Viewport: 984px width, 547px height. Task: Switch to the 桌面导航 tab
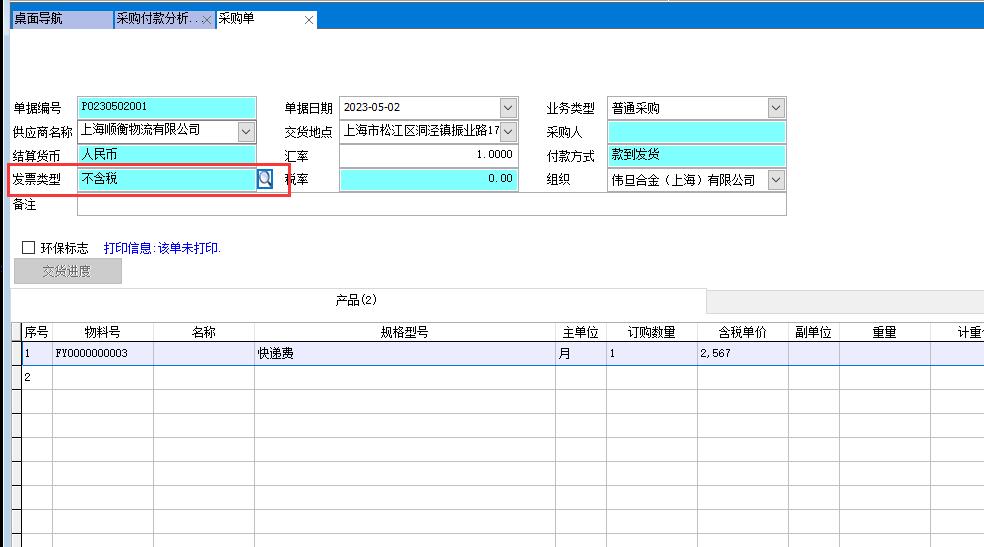[x=60, y=19]
